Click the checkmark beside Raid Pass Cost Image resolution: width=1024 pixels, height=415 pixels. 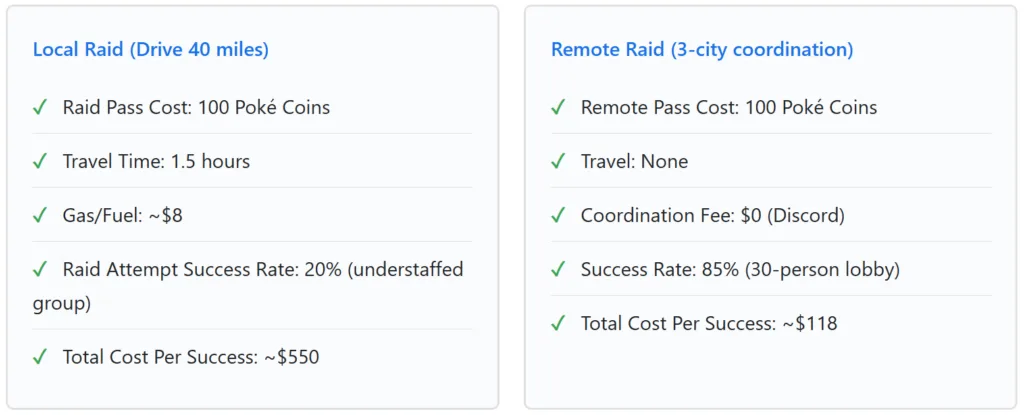40,108
